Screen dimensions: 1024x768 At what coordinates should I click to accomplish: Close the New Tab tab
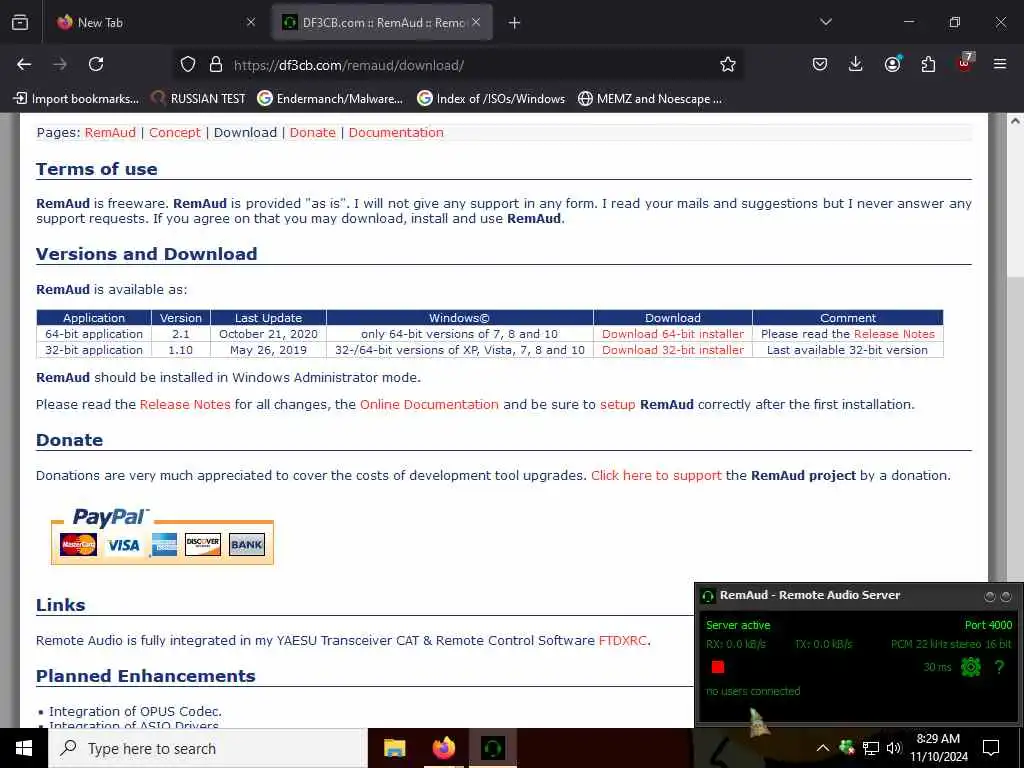point(251,22)
